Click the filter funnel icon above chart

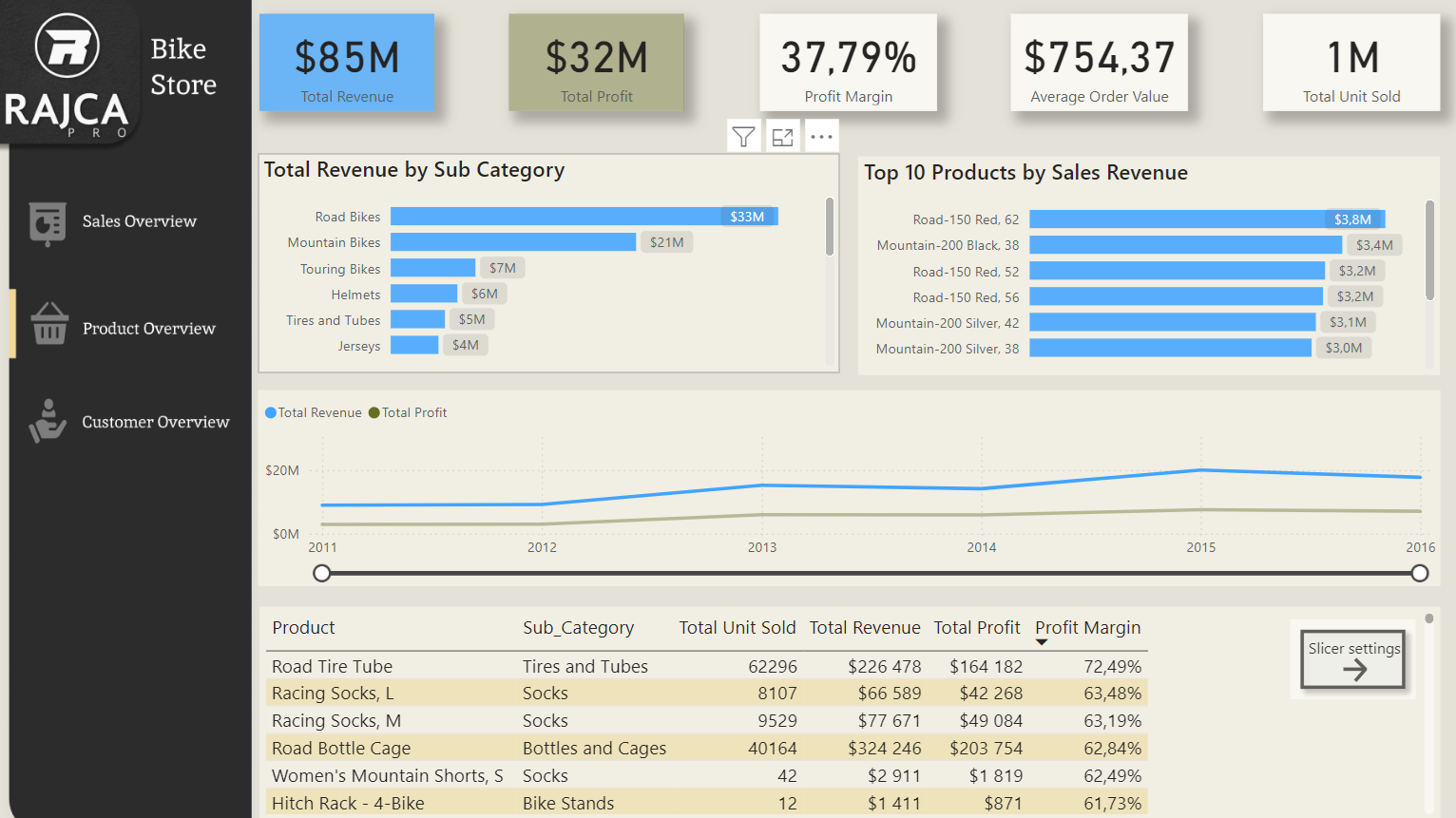[743, 137]
